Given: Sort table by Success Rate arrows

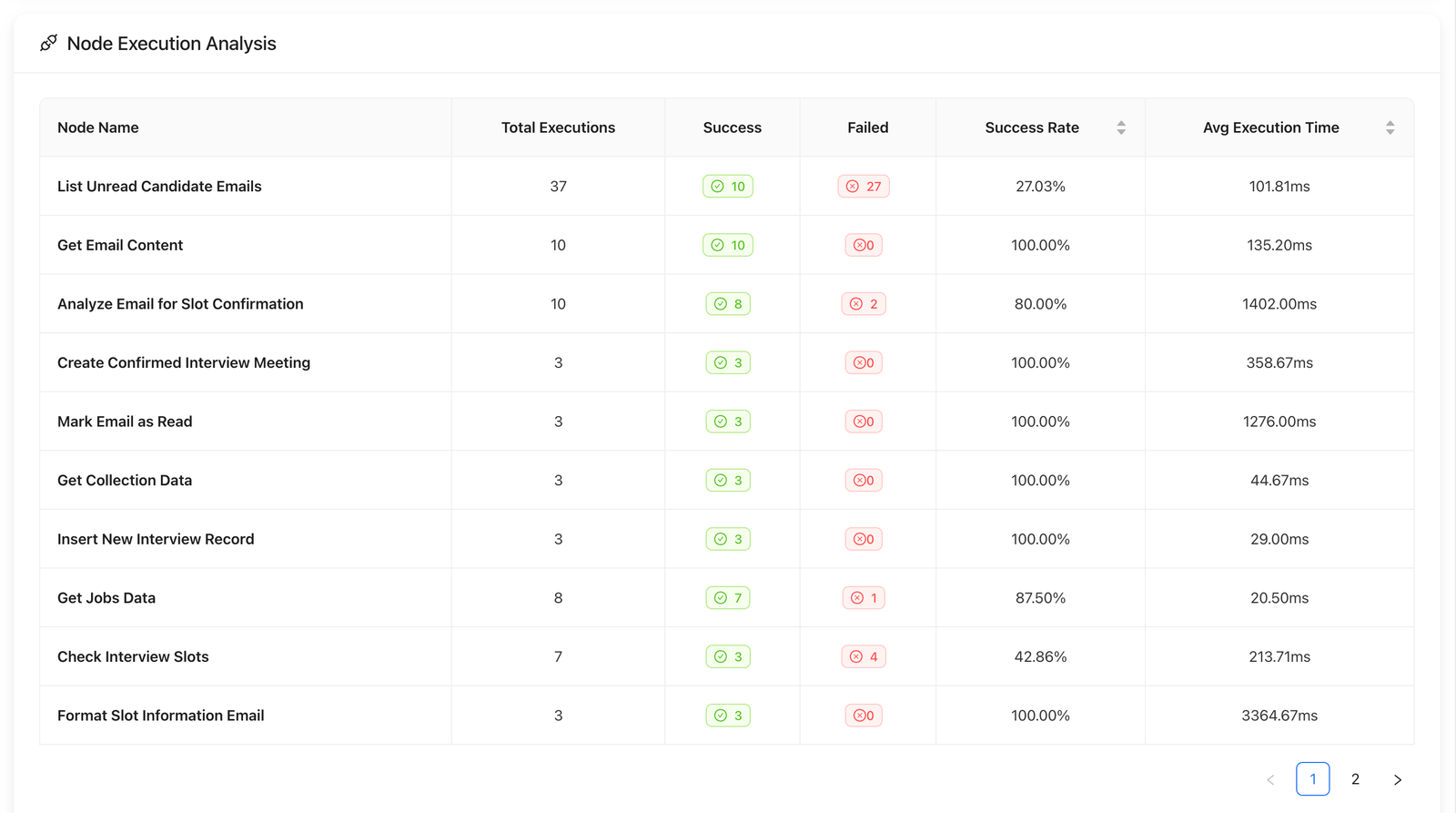Looking at the screenshot, I should [1121, 127].
